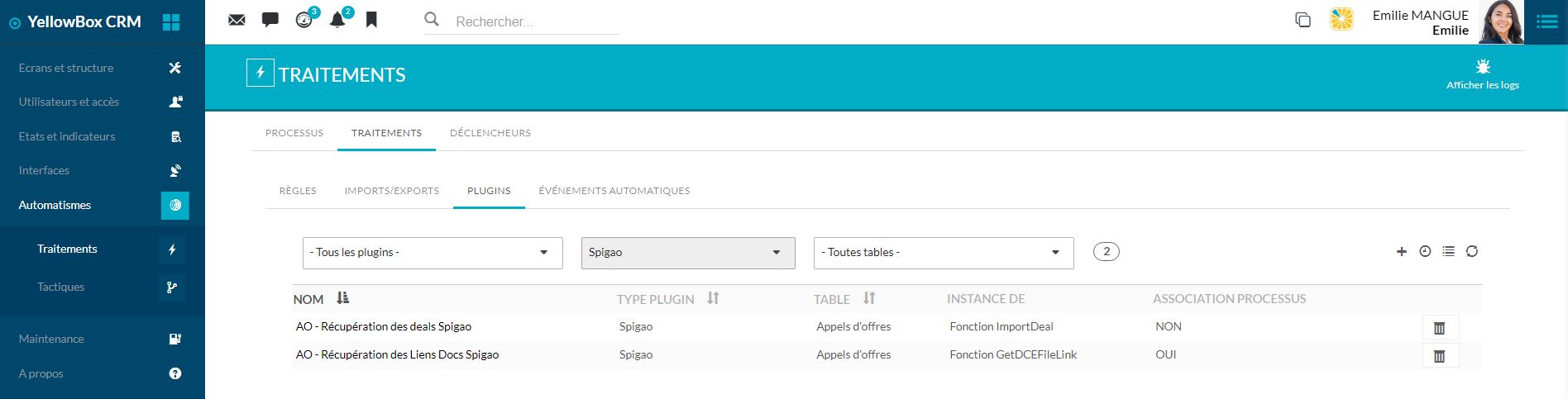This screenshot has height=399, width=1568.
Task: Open Utilisateurs et accès menu
Action: (x=69, y=102)
